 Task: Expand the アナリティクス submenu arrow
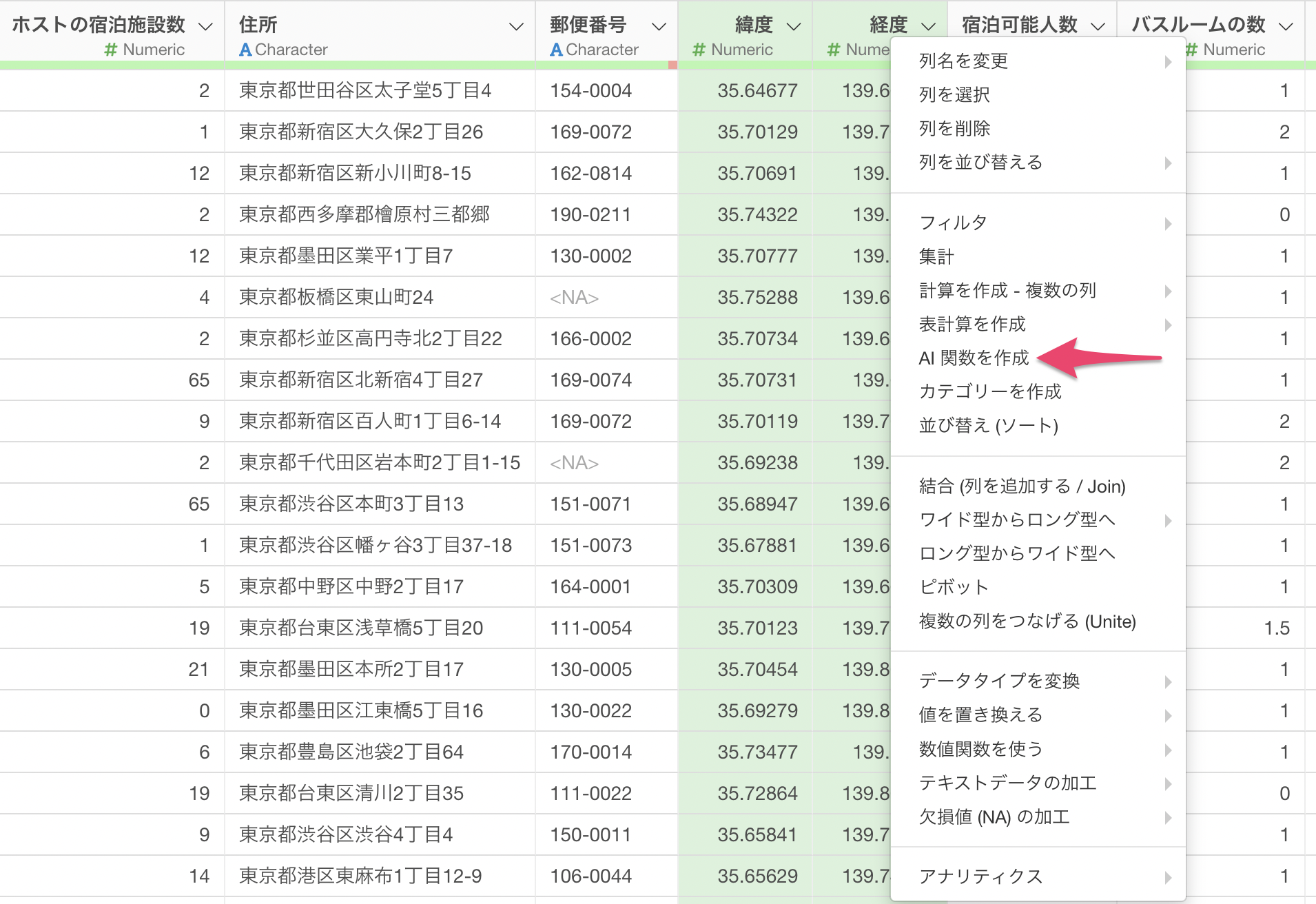point(1168,877)
